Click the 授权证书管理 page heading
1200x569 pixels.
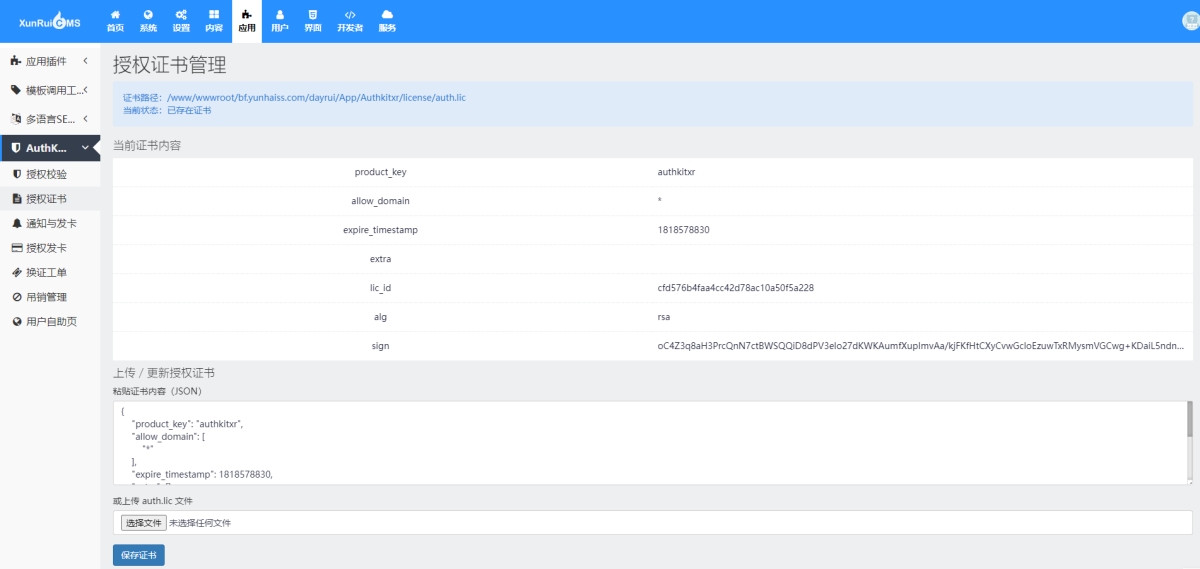tap(170, 65)
